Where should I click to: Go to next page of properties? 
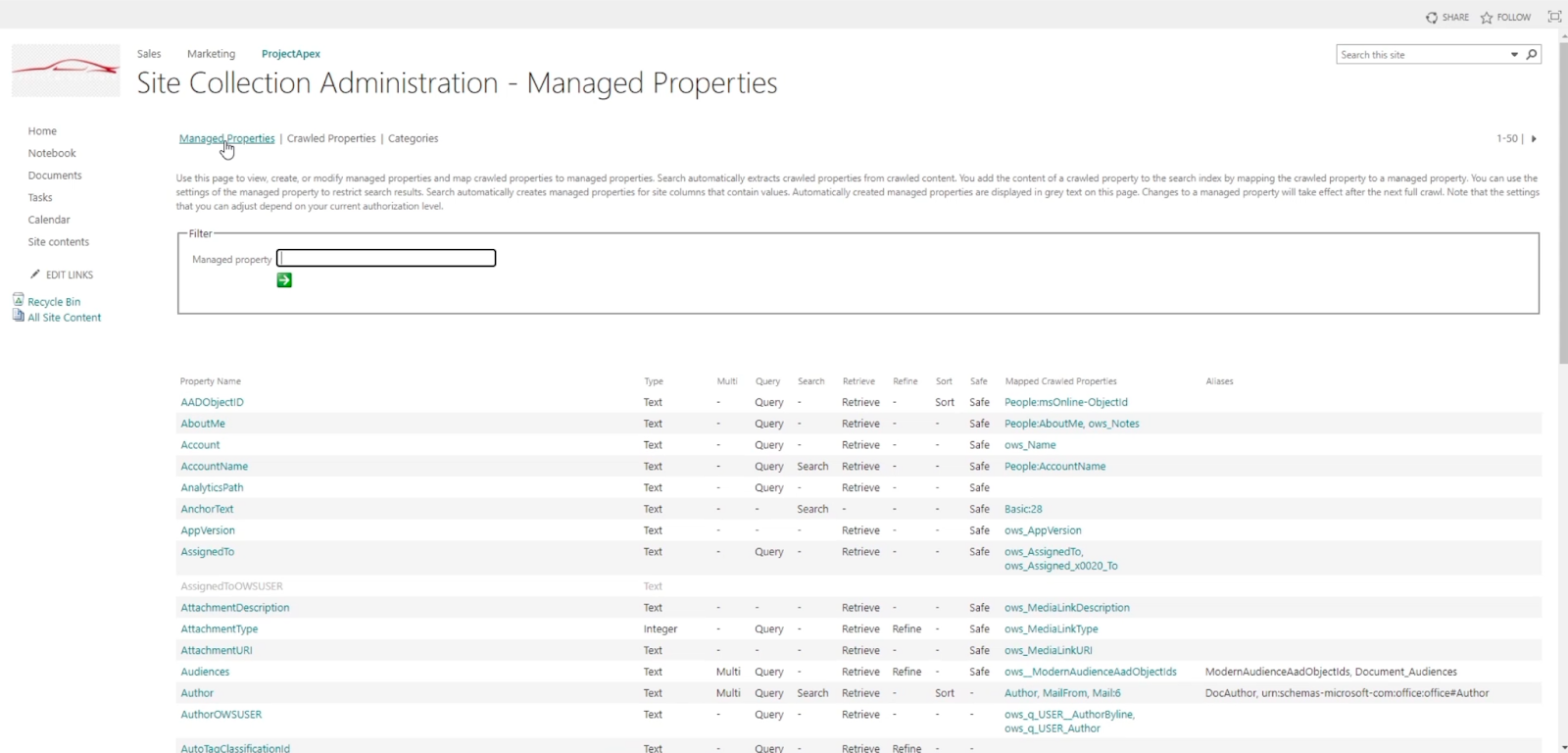tap(1534, 139)
